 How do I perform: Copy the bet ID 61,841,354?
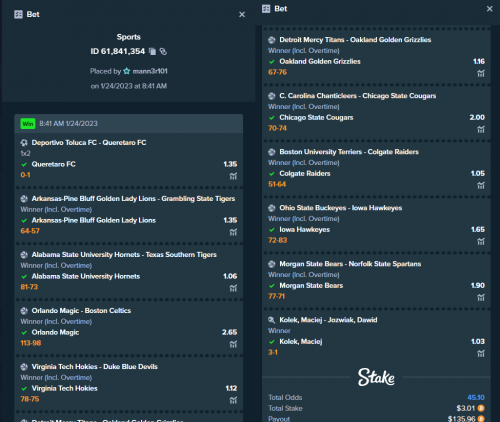point(152,51)
